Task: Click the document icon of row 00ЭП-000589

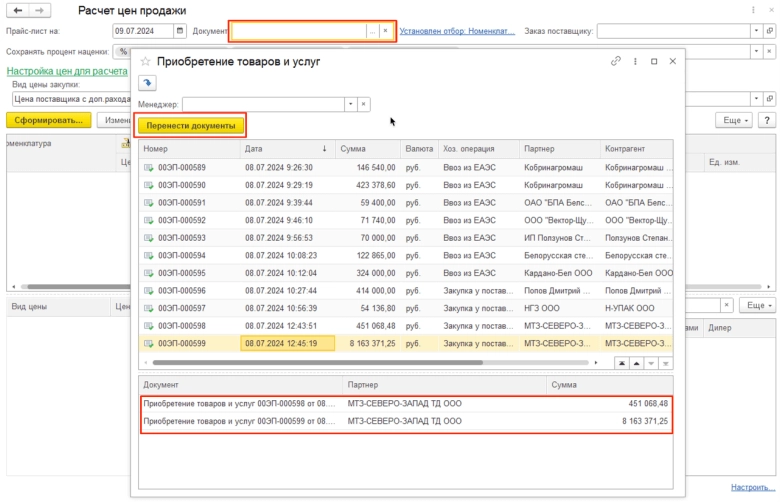Action: [149, 168]
